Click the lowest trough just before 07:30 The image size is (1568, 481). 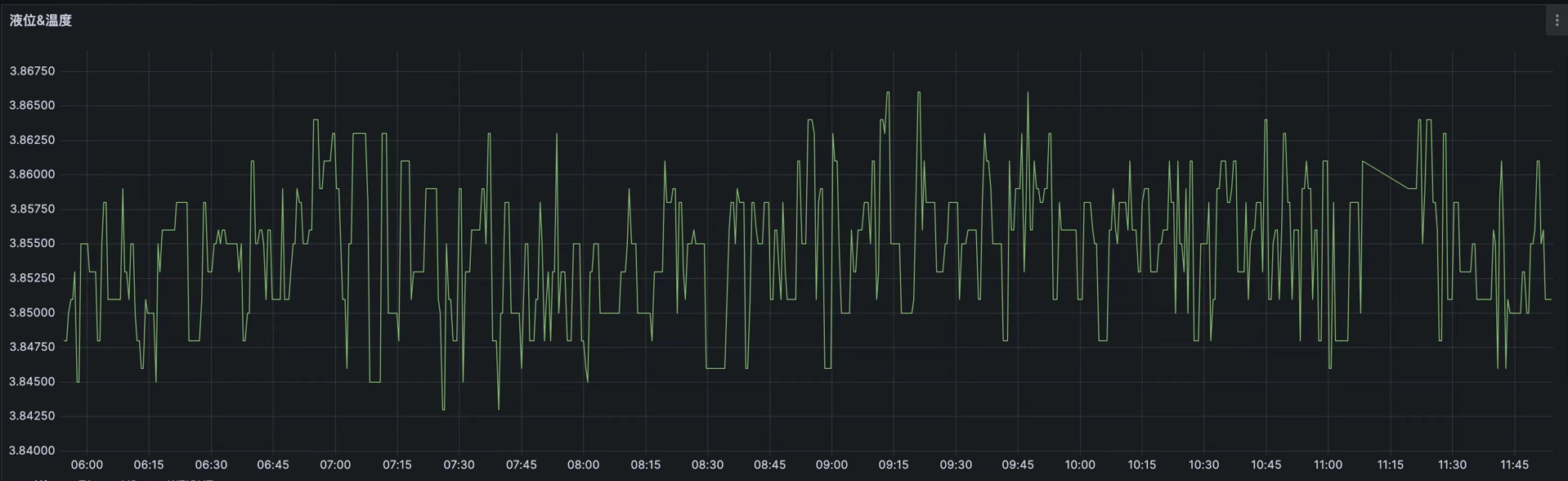pos(444,408)
